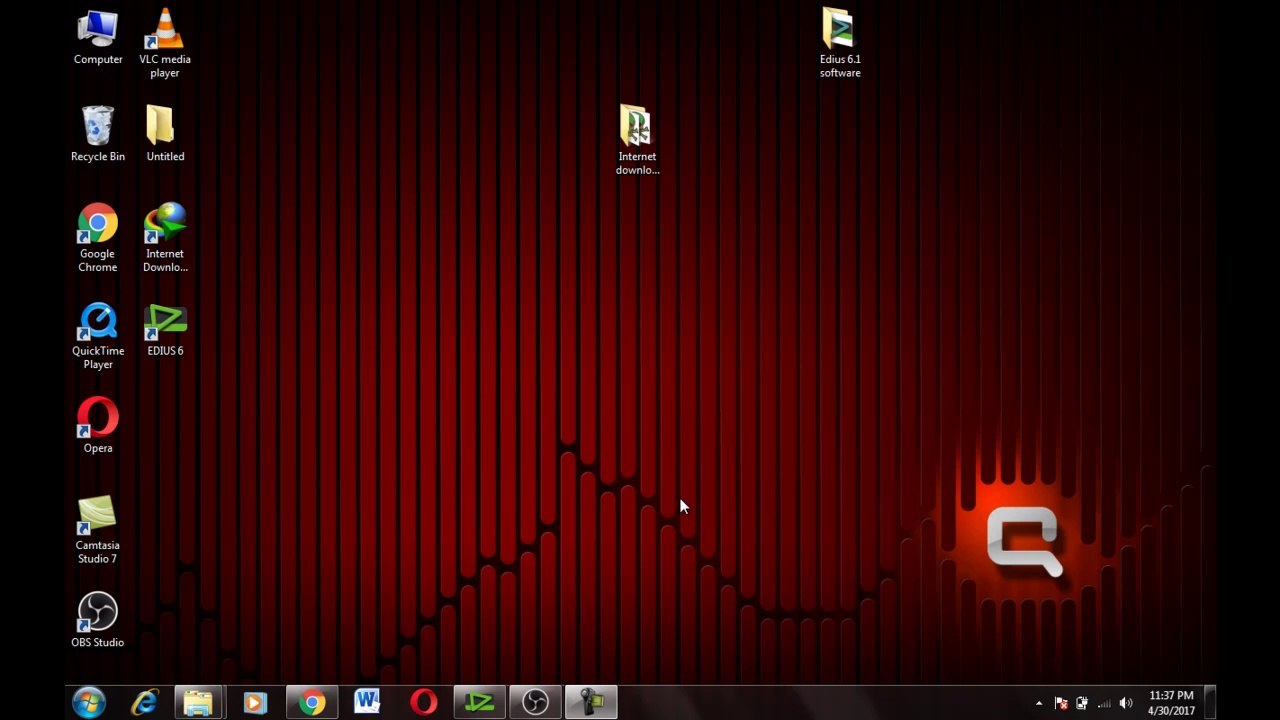Click the power plug tray icon
The width and height of the screenshot is (1280, 720).
pyautogui.click(x=1082, y=704)
